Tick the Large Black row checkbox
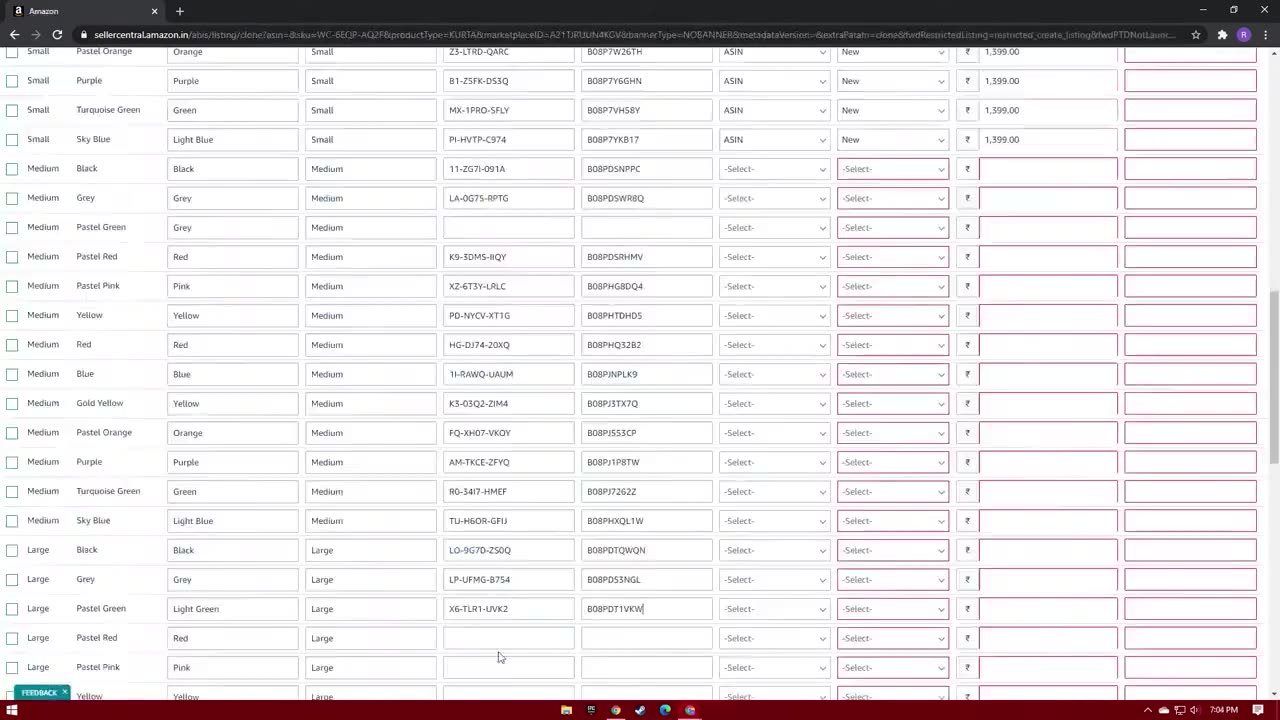This screenshot has height=720, width=1280. coord(12,550)
